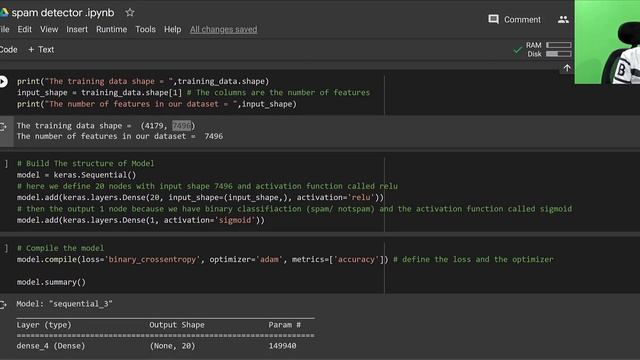Click the model.summary() line
The width and height of the screenshot is (640, 360).
51,282
